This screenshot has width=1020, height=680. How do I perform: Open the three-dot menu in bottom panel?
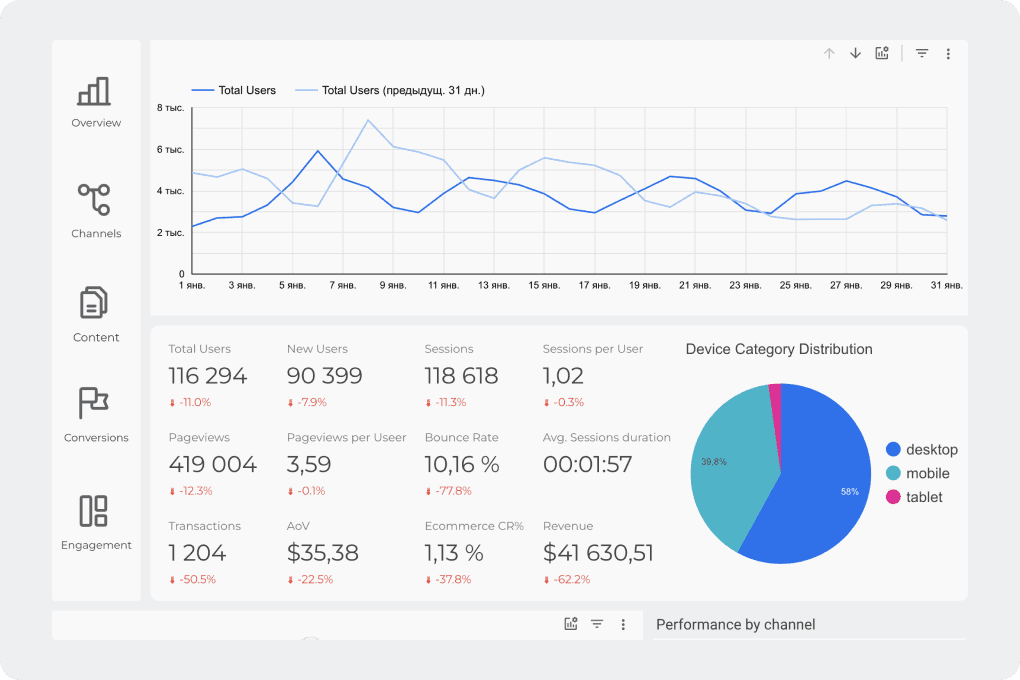623,625
